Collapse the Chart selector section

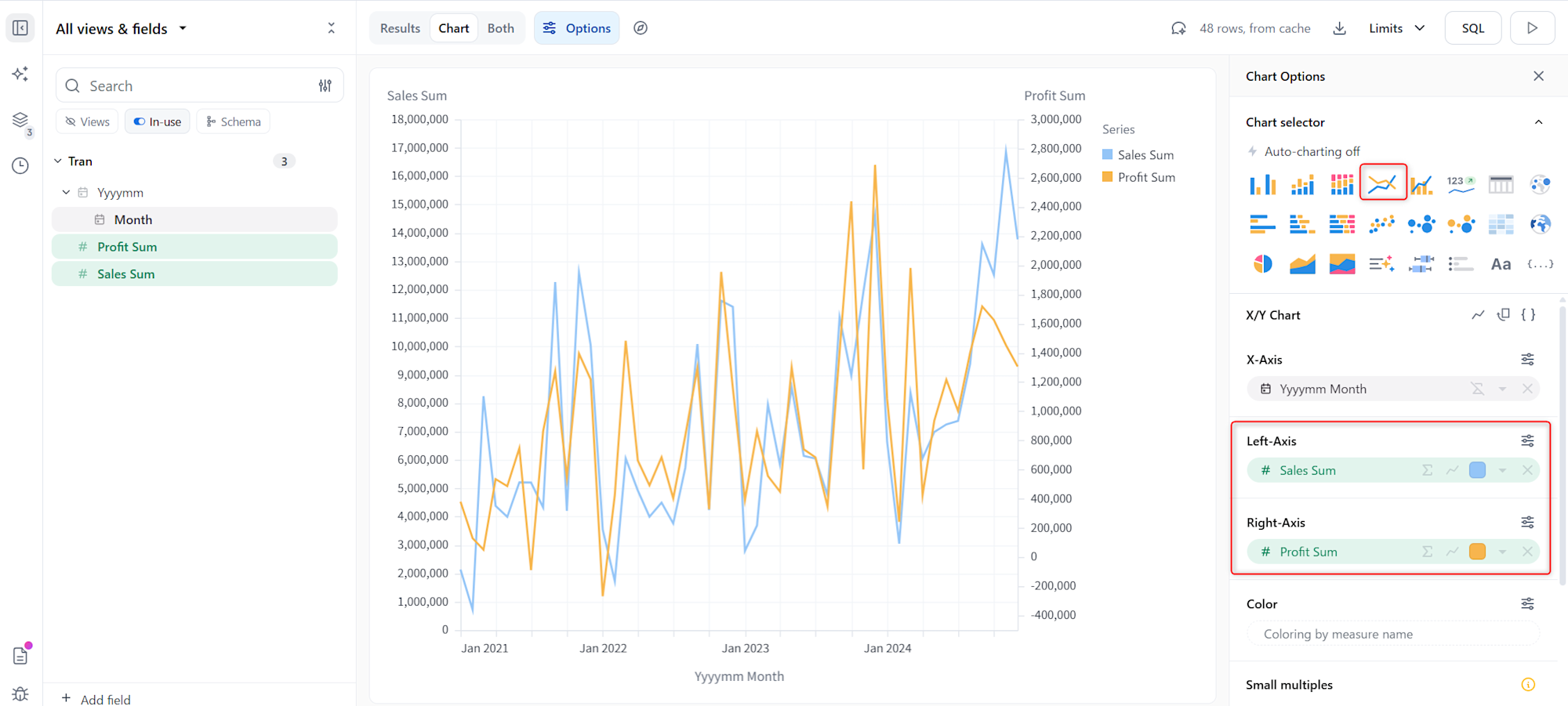(x=1538, y=122)
